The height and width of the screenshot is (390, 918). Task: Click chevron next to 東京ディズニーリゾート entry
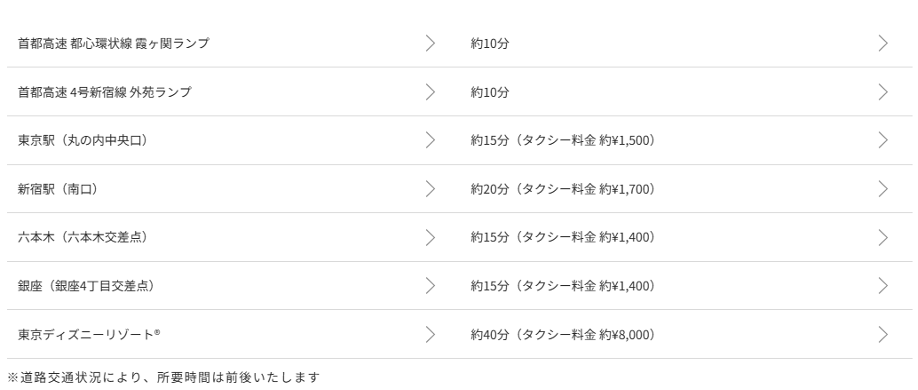tap(430, 334)
